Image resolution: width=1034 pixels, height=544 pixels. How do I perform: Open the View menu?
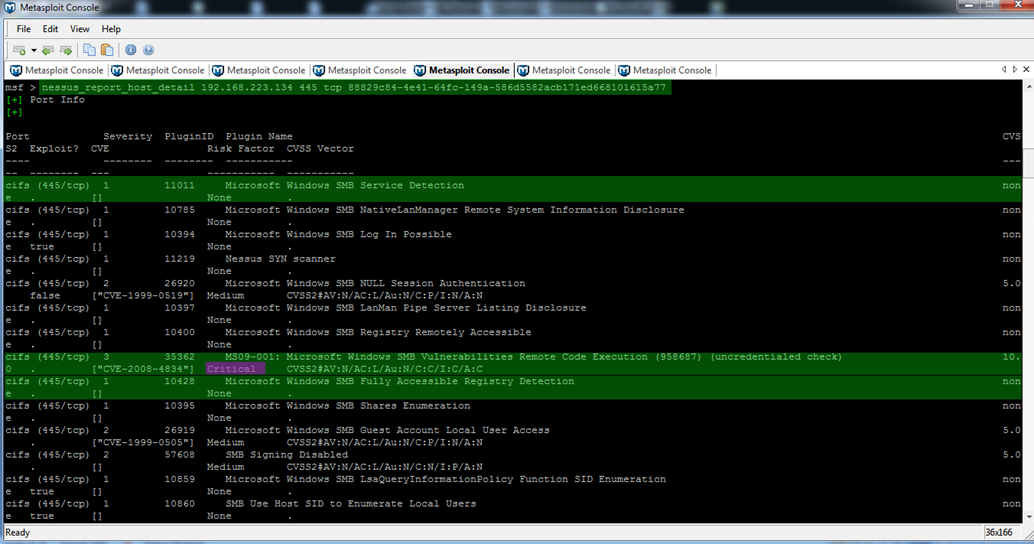point(80,29)
